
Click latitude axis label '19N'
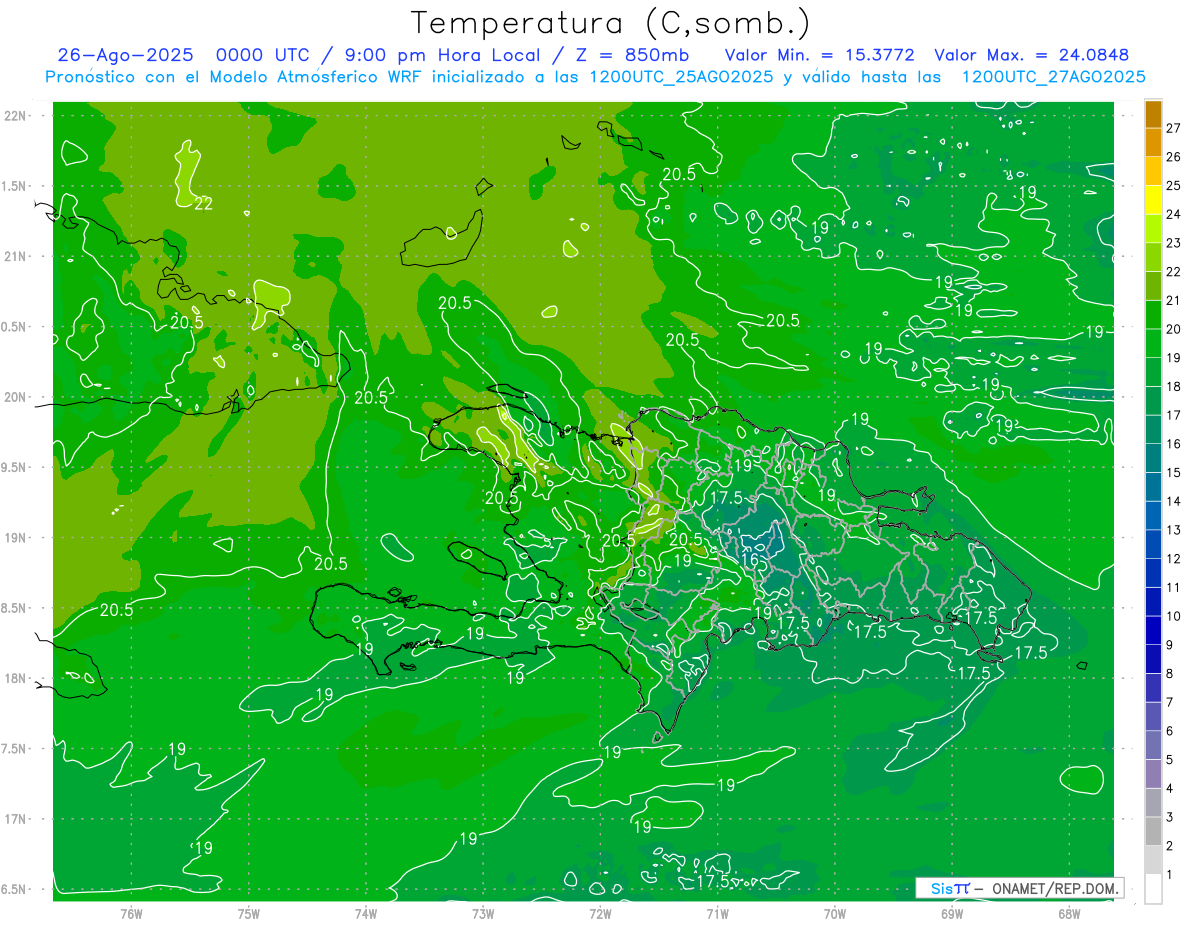click(x=16, y=538)
